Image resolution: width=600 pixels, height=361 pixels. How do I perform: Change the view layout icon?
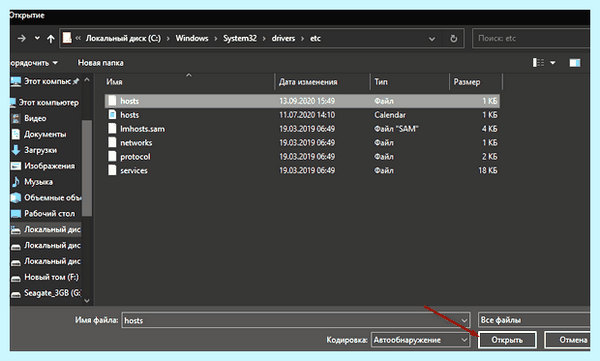[538, 62]
